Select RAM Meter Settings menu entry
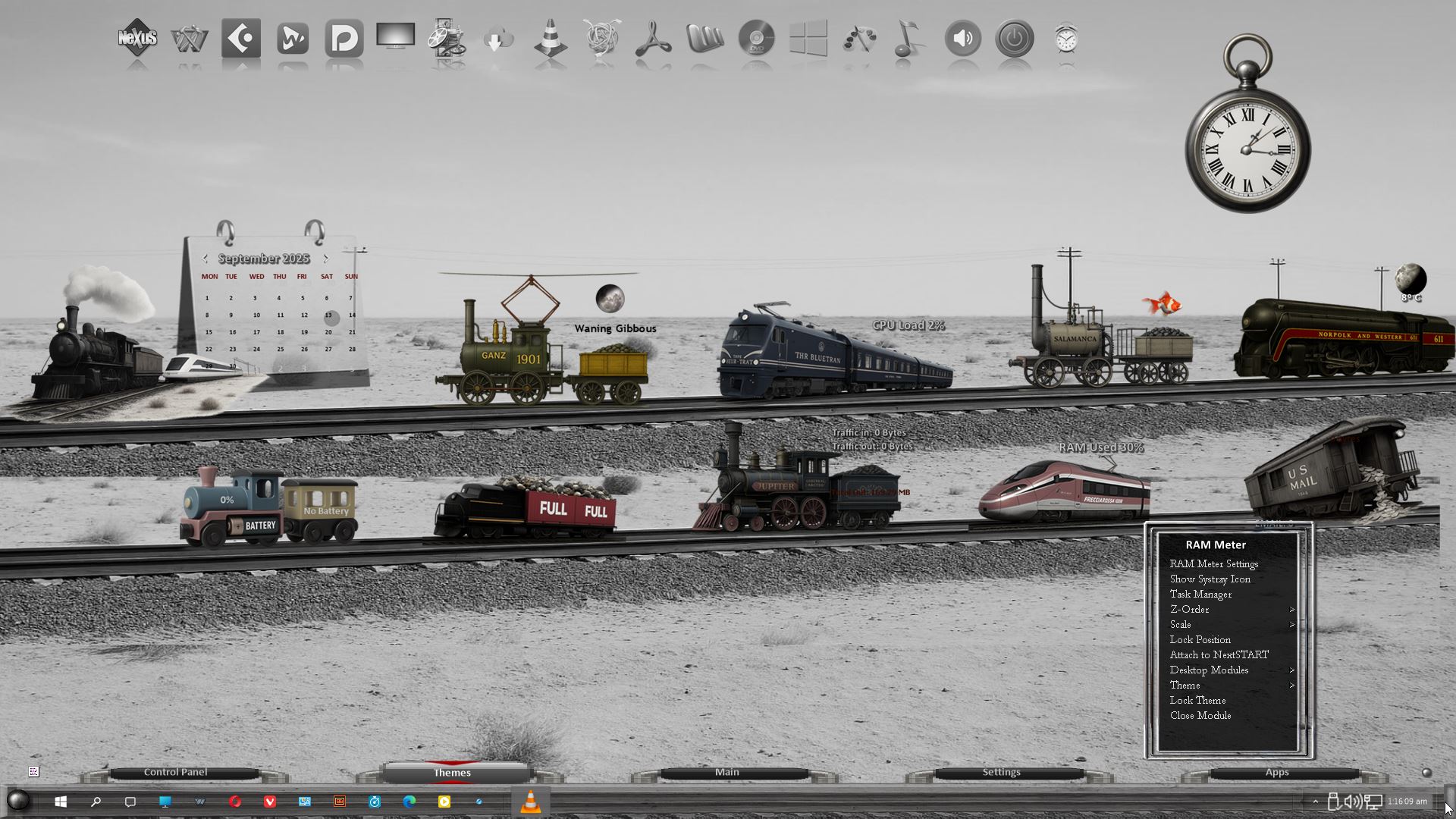This screenshot has height=819, width=1456. click(x=1213, y=563)
